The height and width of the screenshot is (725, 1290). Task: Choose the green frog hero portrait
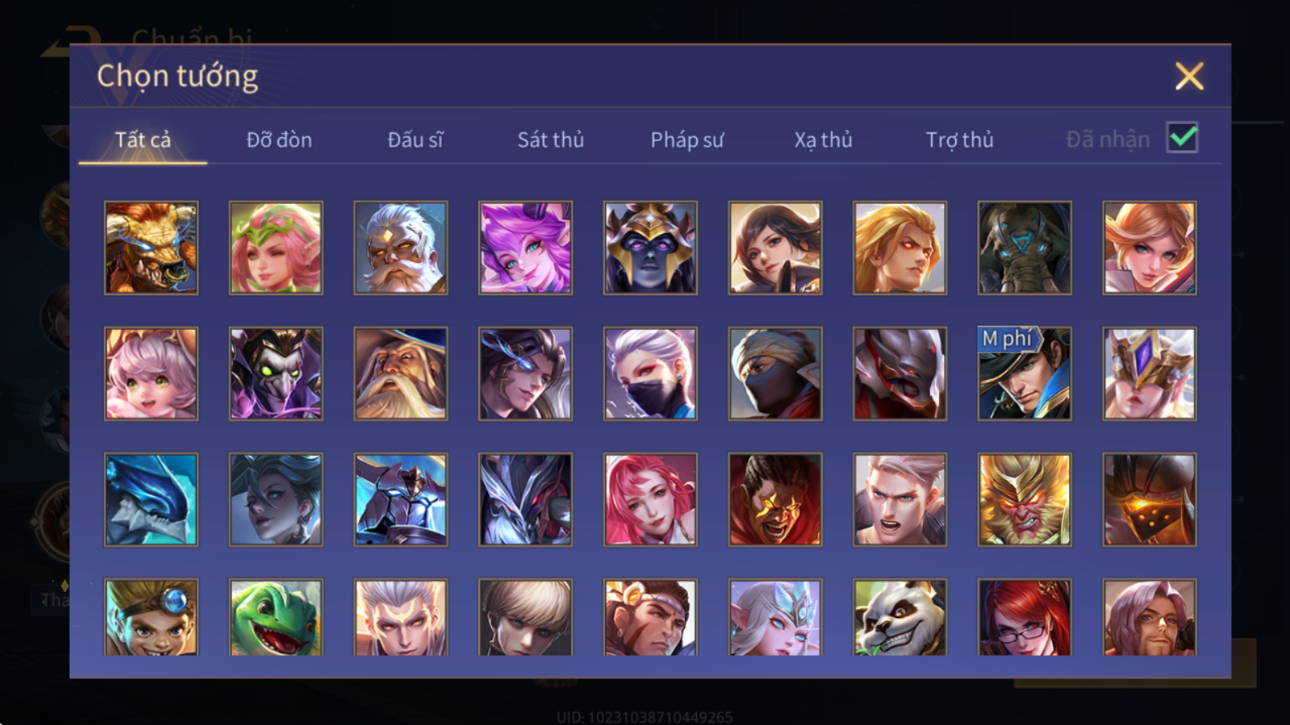(x=276, y=617)
